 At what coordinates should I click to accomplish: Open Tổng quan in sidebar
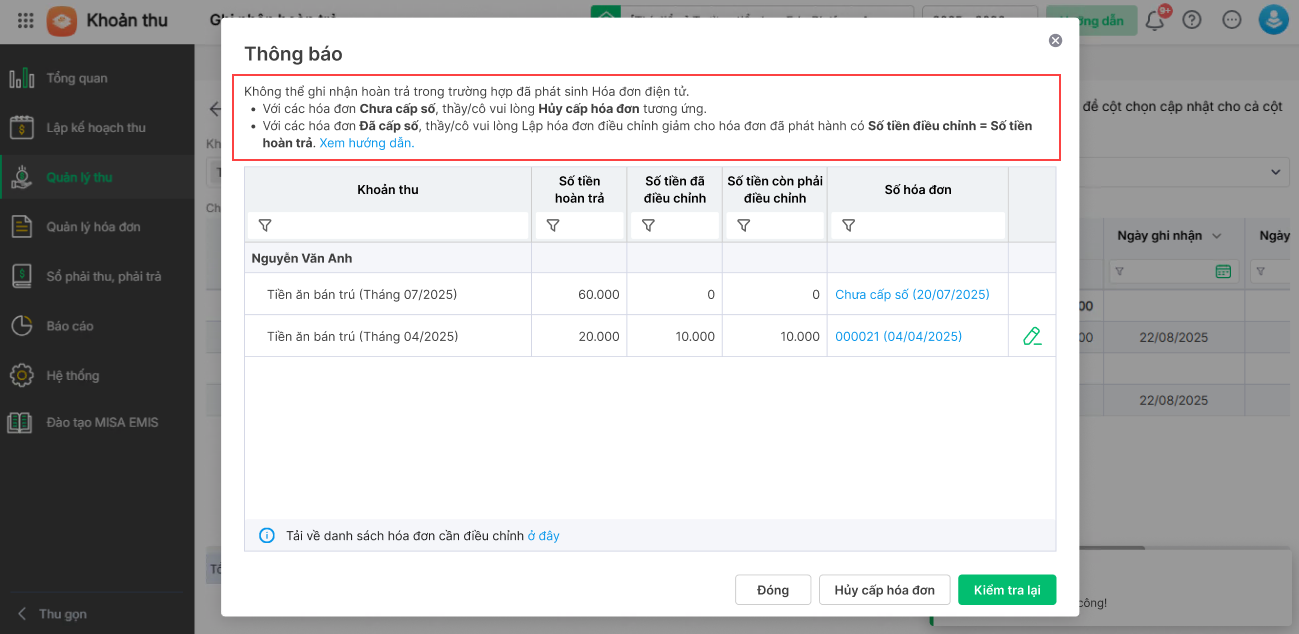click(x=77, y=78)
